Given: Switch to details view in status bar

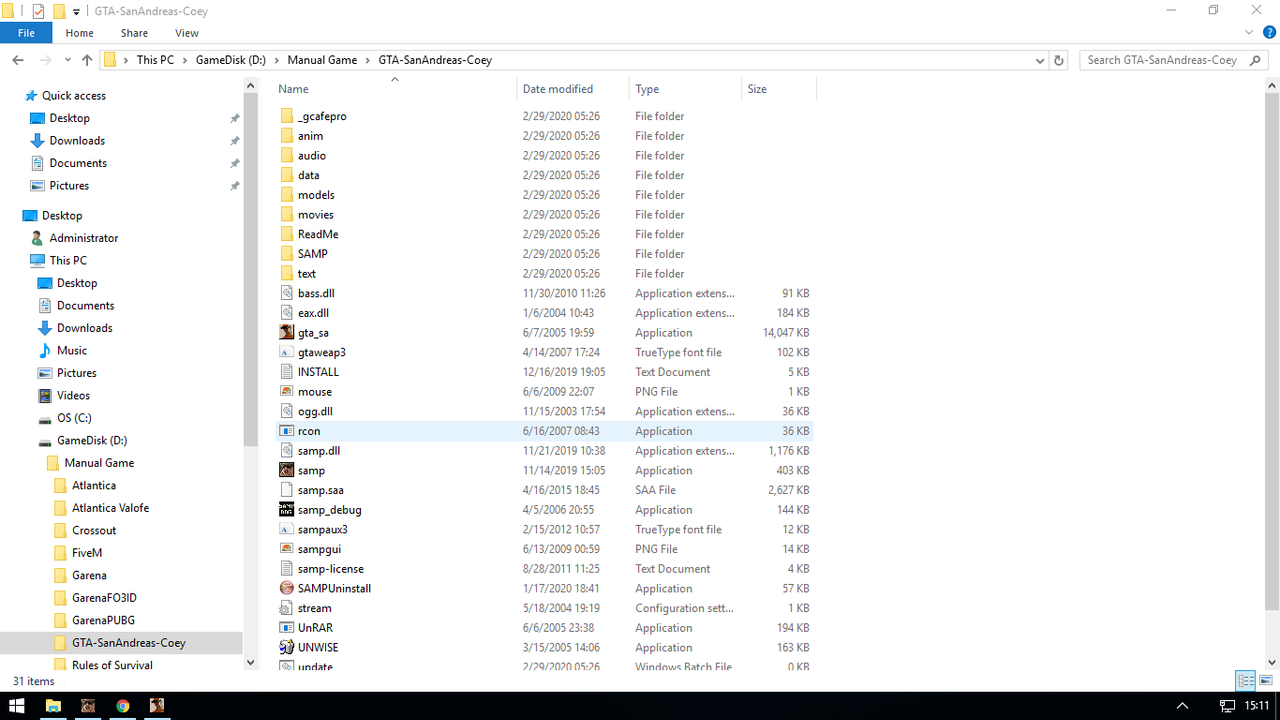Looking at the screenshot, I should (x=1246, y=681).
